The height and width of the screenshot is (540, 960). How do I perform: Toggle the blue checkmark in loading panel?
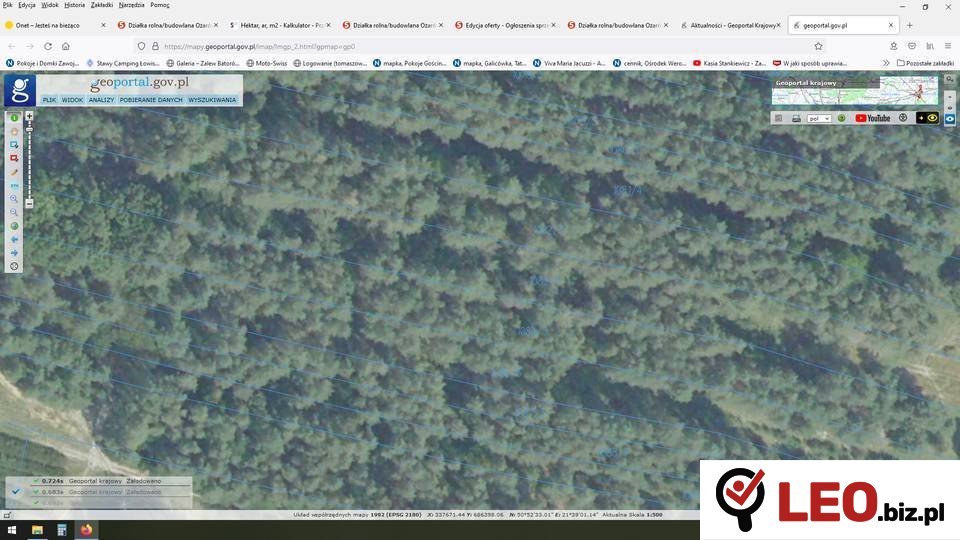click(x=16, y=491)
